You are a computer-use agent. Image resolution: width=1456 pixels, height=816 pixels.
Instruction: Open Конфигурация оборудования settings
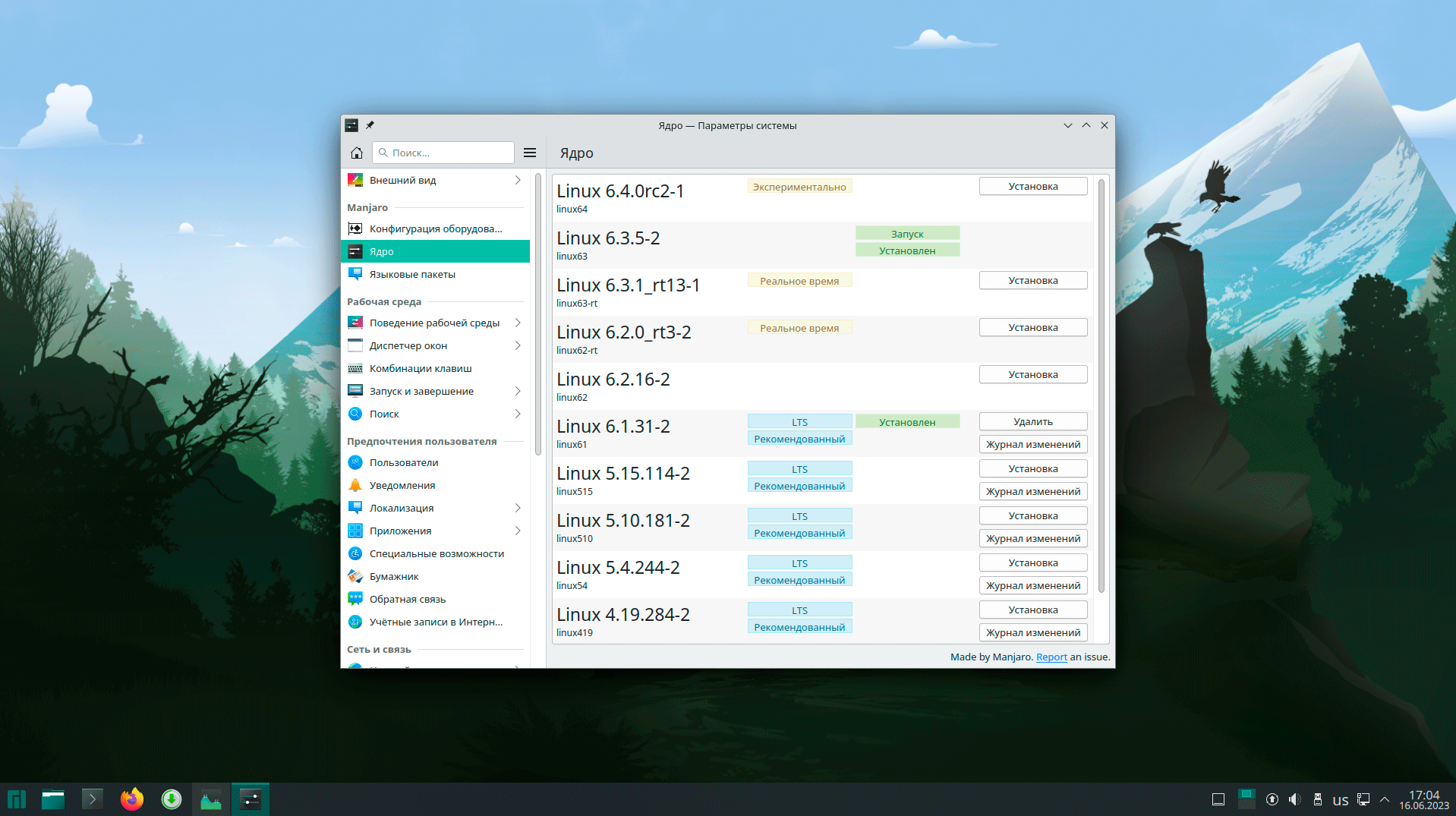coord(435,228)
